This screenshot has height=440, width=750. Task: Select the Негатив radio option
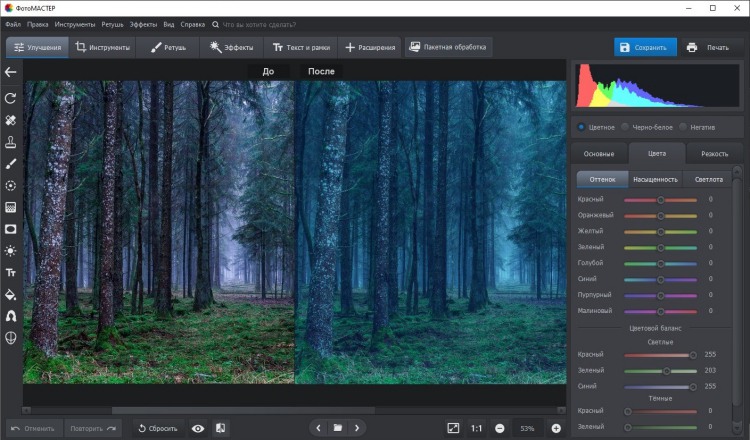pyautogui.click(x=700, y=127)
